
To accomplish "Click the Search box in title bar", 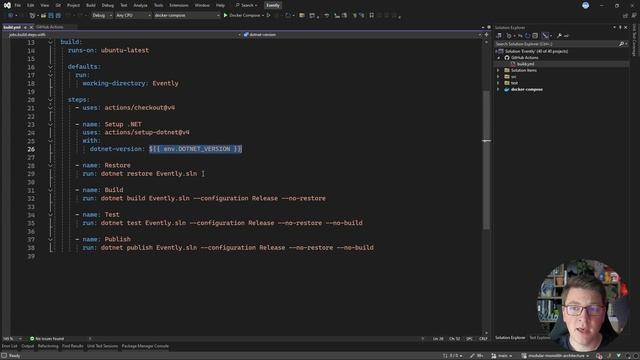I will (x=247, y=5).
